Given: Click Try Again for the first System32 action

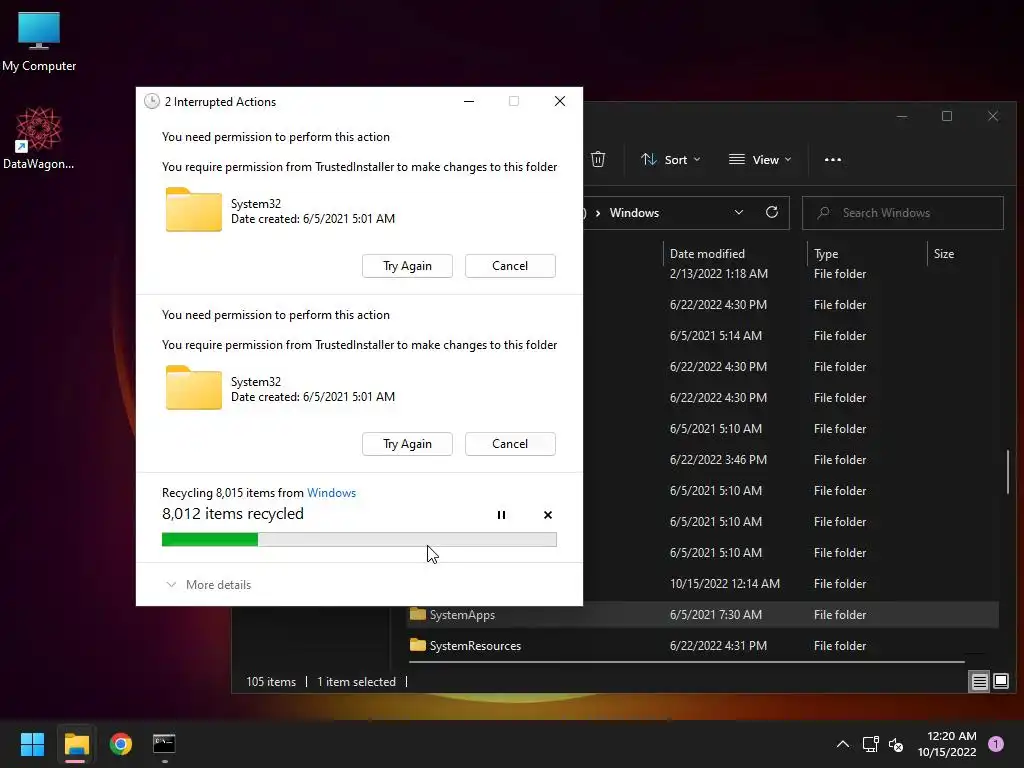Looking at the screenshot, I should 408,266.
